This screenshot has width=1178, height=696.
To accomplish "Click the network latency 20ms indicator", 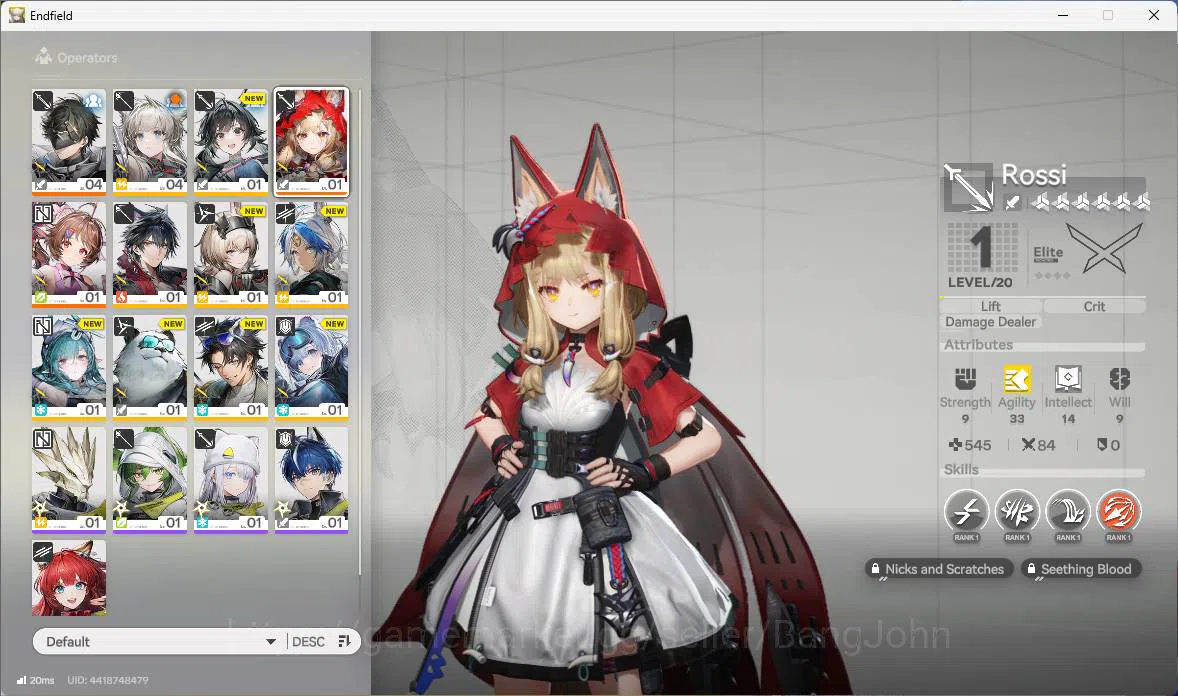I will tap(35, 680).
